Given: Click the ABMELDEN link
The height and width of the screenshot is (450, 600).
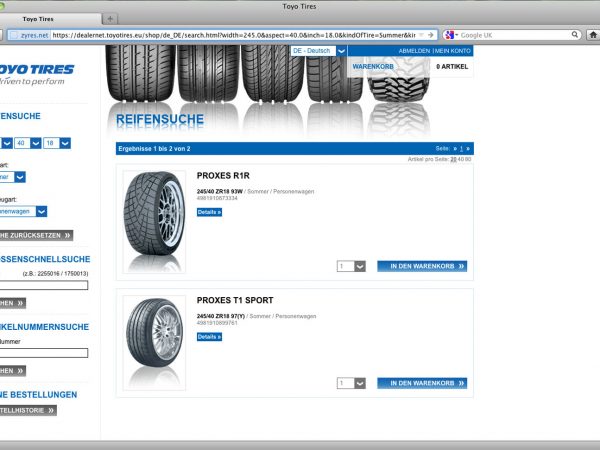Looking at the screenshot, I should coord(414,51).
